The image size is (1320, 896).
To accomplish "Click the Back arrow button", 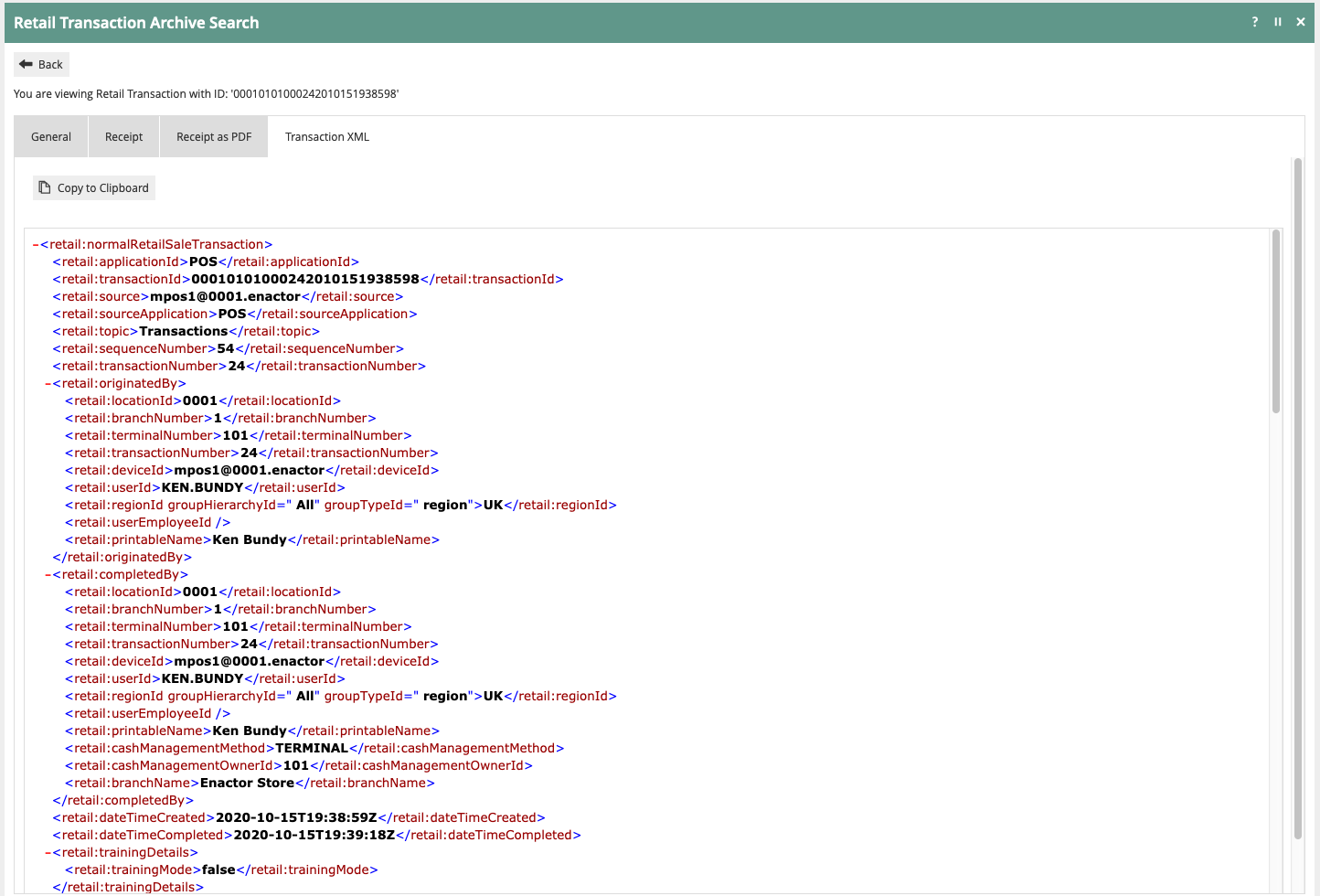I will (x=41, y=64).
